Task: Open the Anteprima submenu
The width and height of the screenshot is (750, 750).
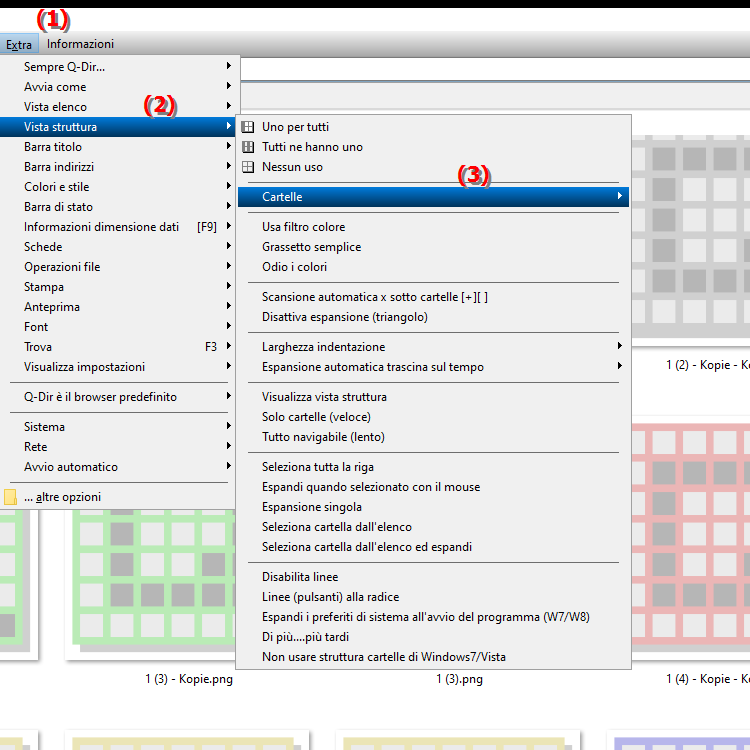Action: point(117,307)
